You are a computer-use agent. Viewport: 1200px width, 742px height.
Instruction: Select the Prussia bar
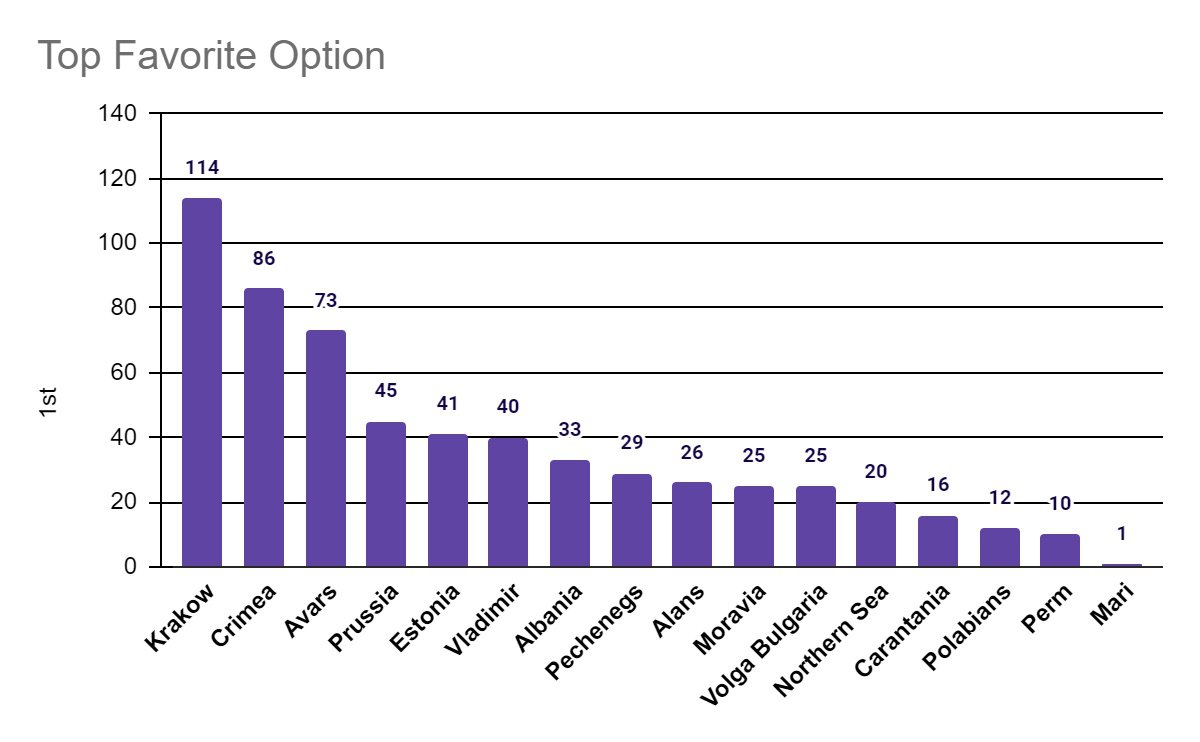[x=386, y=494]
